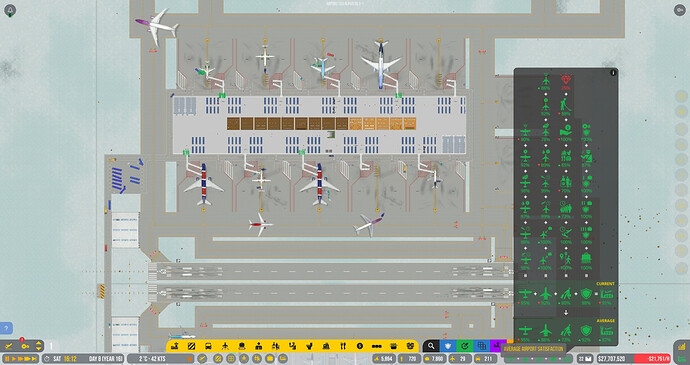Toggle the flight overlay round button
Screen dimensions: 690x365
tap(202, 358)
